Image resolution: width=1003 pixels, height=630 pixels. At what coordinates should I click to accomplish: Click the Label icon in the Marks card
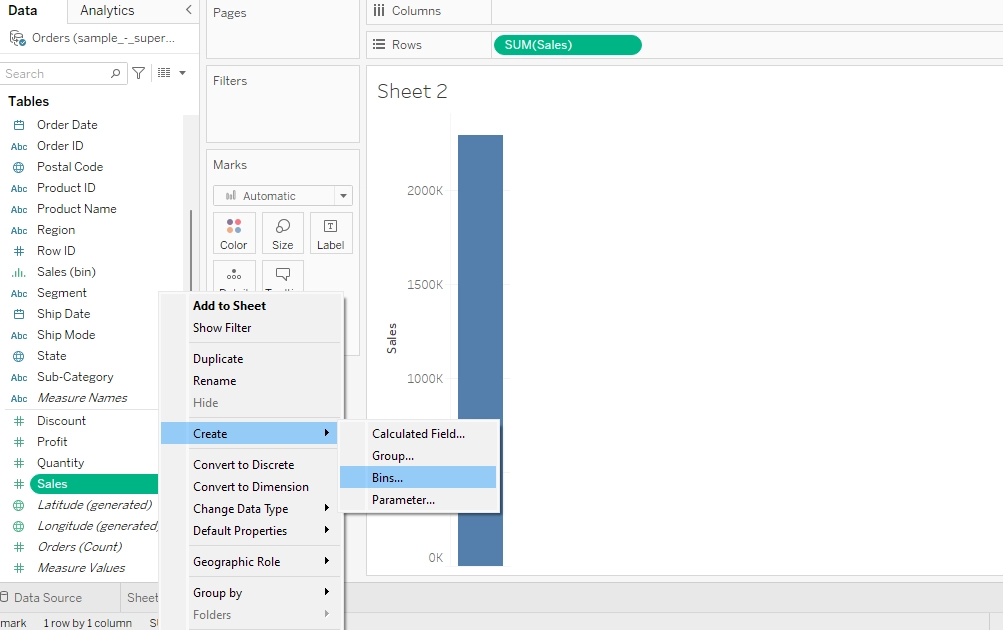click(x=331, y=232)
